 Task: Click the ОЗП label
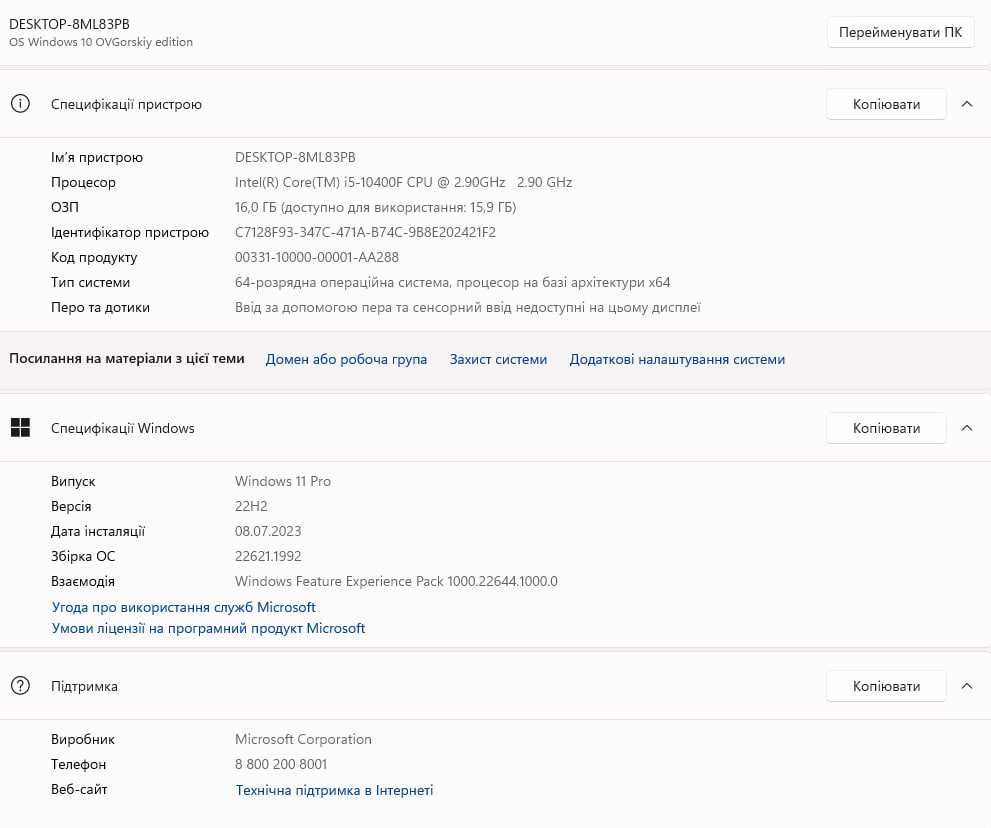(x=65, y=207)
